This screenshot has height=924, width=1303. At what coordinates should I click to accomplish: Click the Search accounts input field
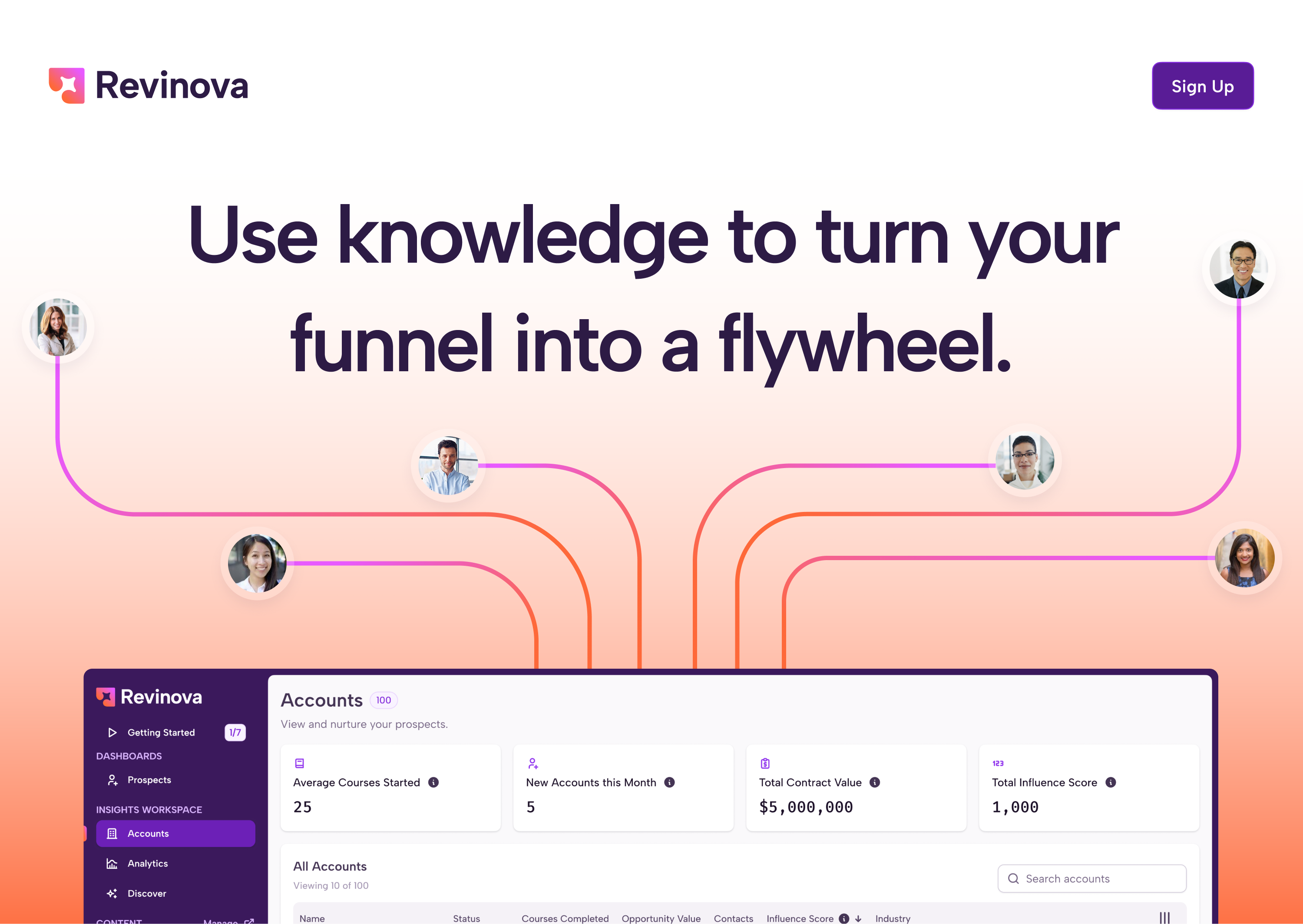pos(1092,878)
